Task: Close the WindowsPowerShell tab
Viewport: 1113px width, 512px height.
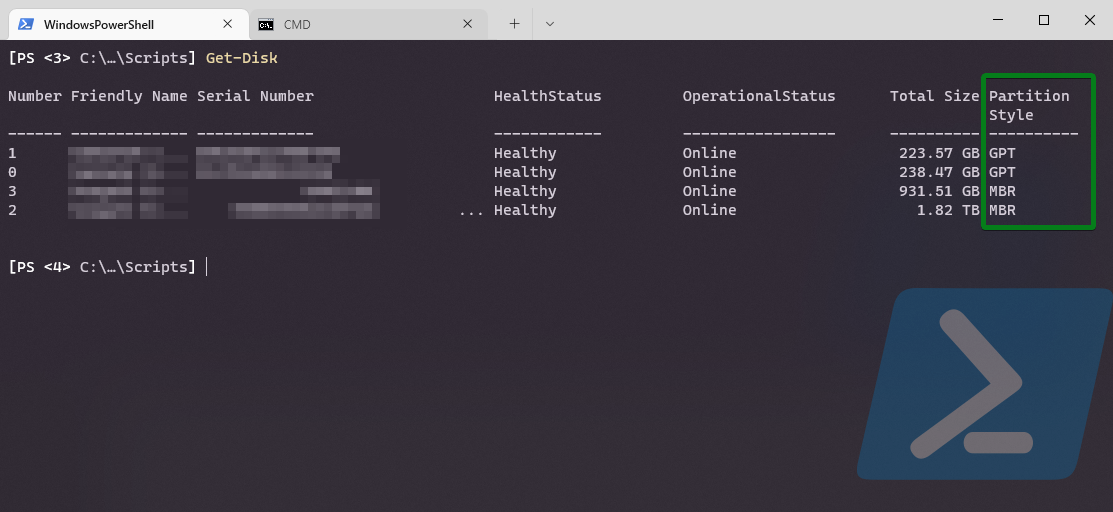Action: pos(228,24)
